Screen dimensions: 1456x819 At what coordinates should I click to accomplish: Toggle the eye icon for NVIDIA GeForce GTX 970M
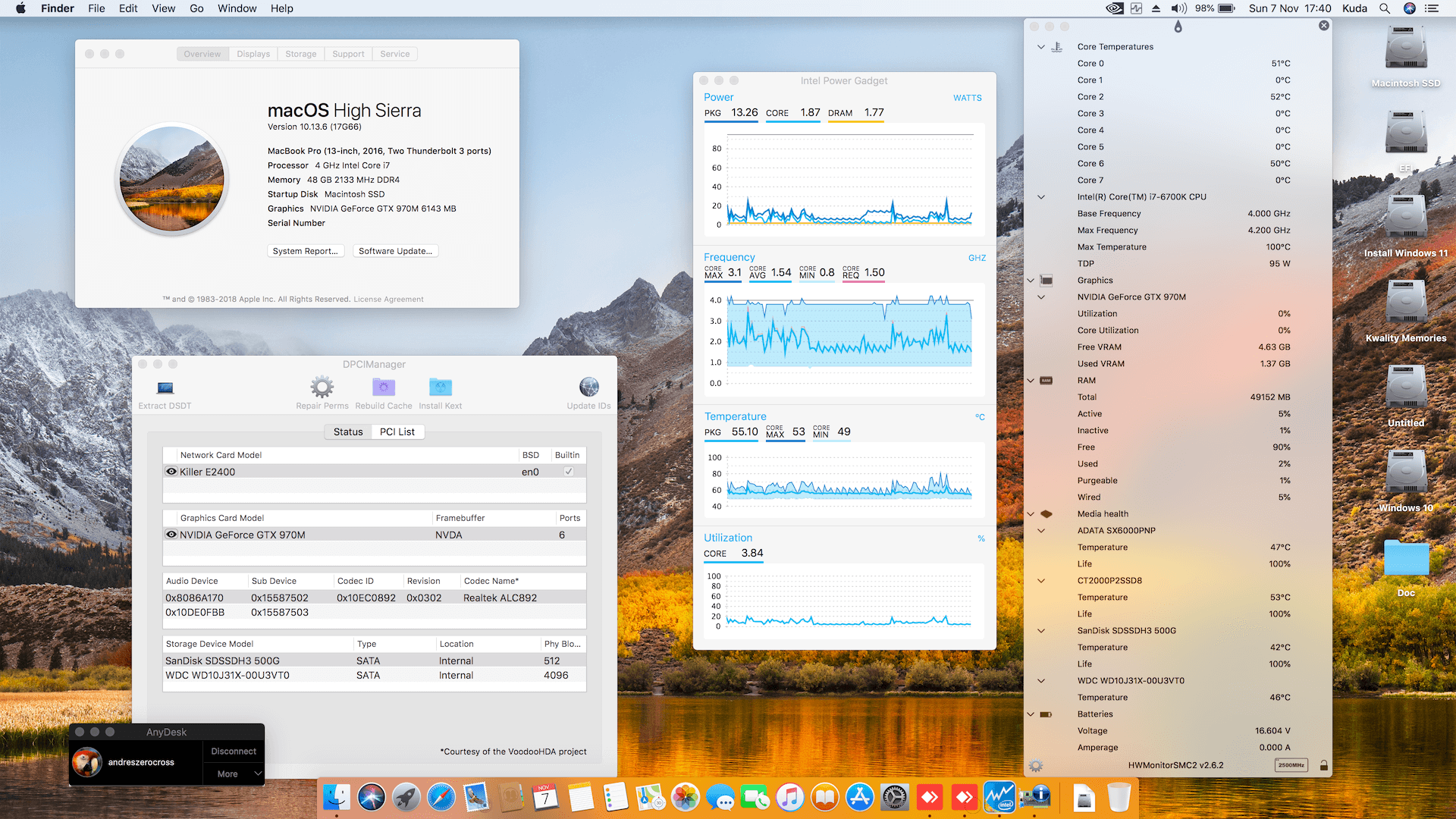tap(171, 535)
